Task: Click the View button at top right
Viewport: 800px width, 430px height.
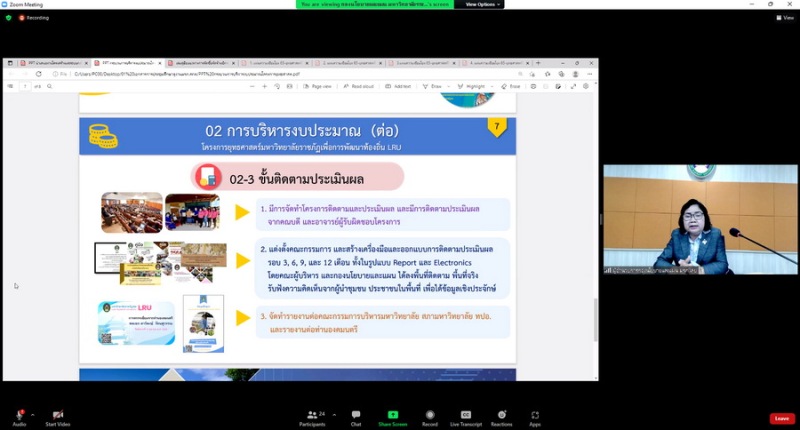Action: tap(785, 17)
